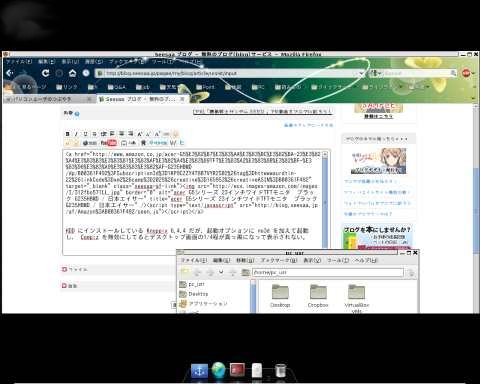Open the Q&A bookmarks folder
This screenshot has height=384, width=480.
tap(117, 87)
